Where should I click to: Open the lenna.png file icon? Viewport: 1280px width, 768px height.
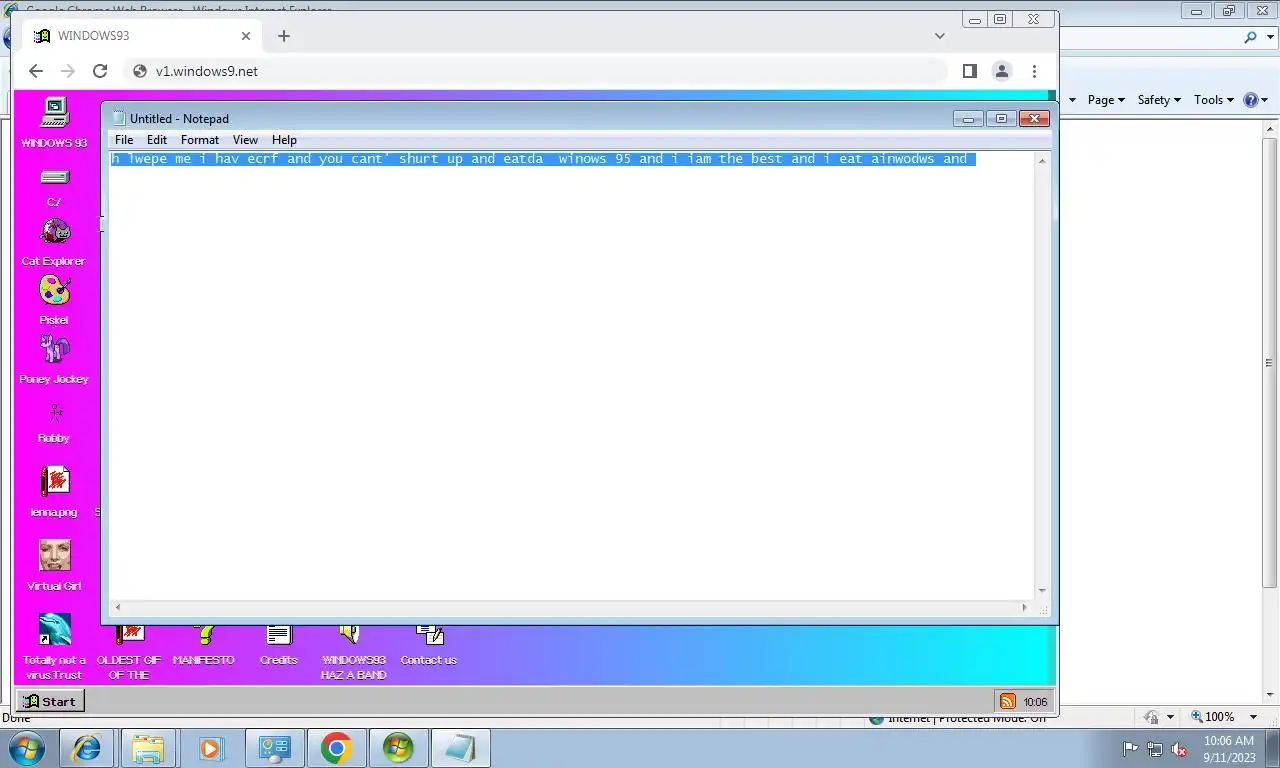pos(54,491)
